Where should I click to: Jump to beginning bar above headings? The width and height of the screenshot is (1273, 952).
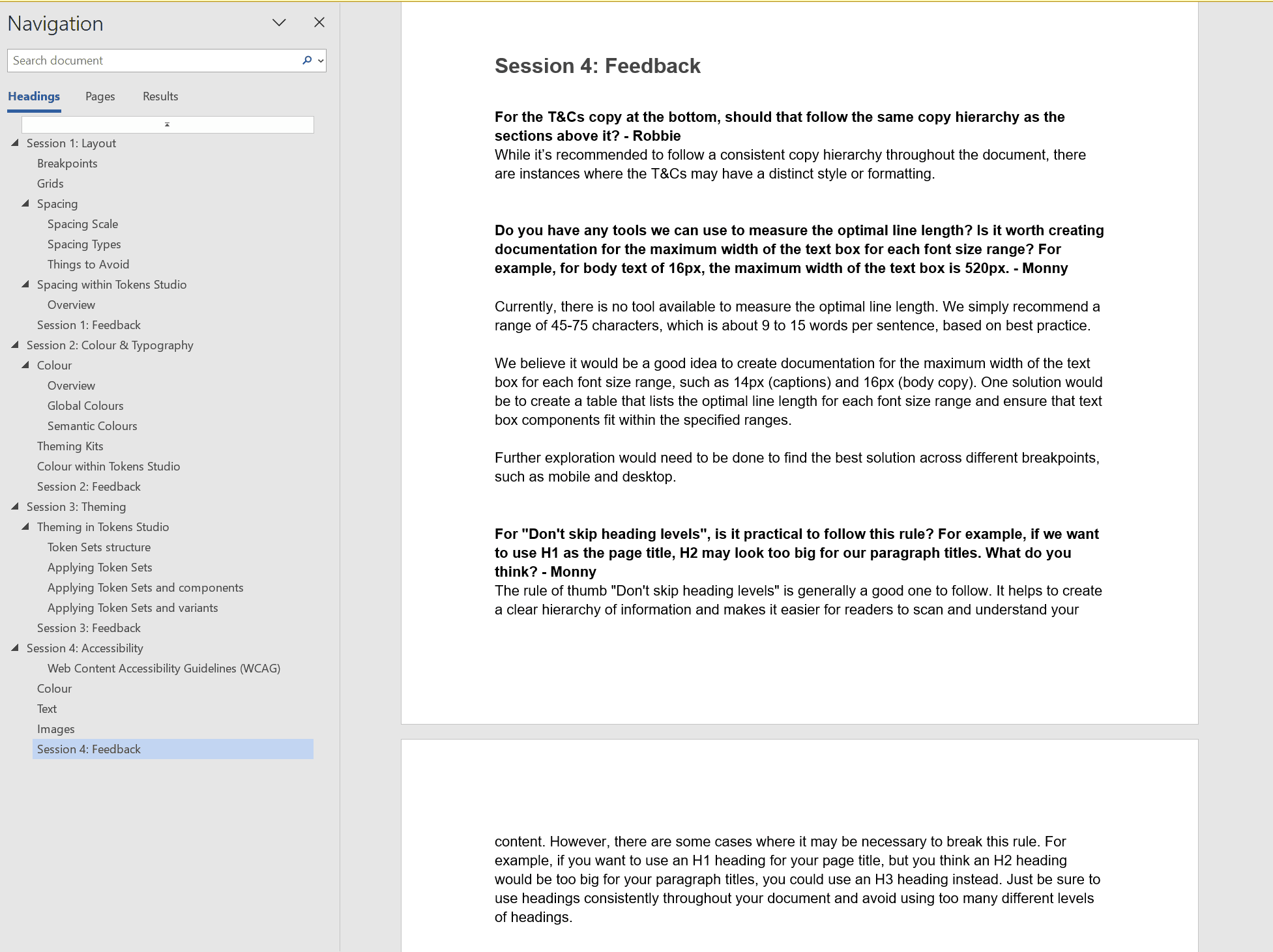click(167, 124)
